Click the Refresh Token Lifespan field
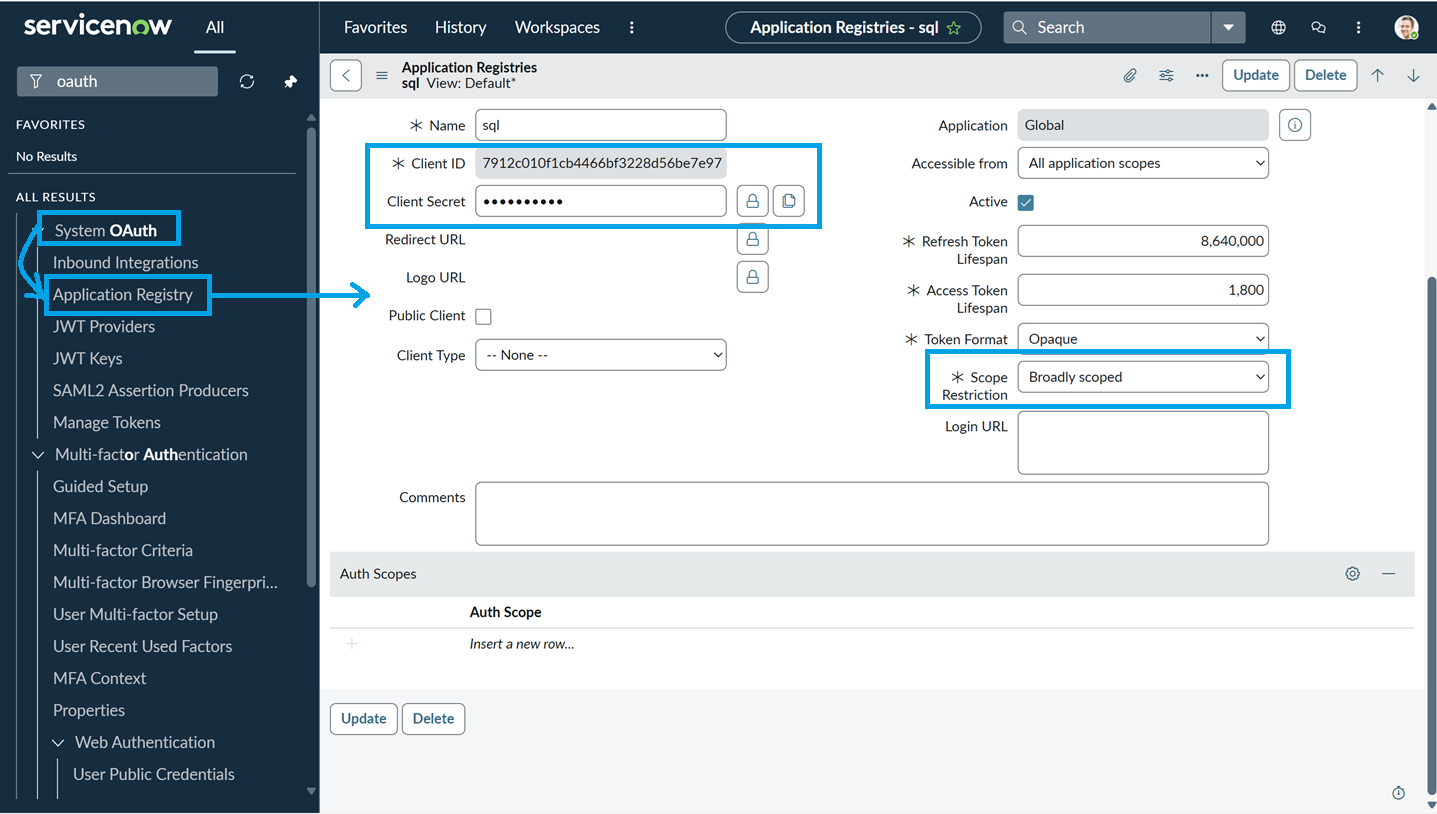 [1143, 241]
